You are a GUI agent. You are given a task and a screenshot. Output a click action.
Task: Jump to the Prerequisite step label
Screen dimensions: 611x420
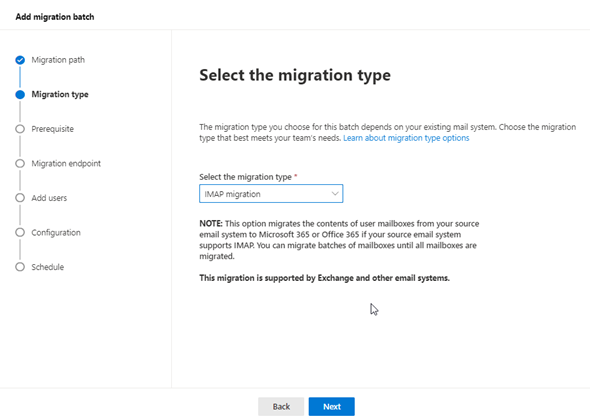click(53, 129)
